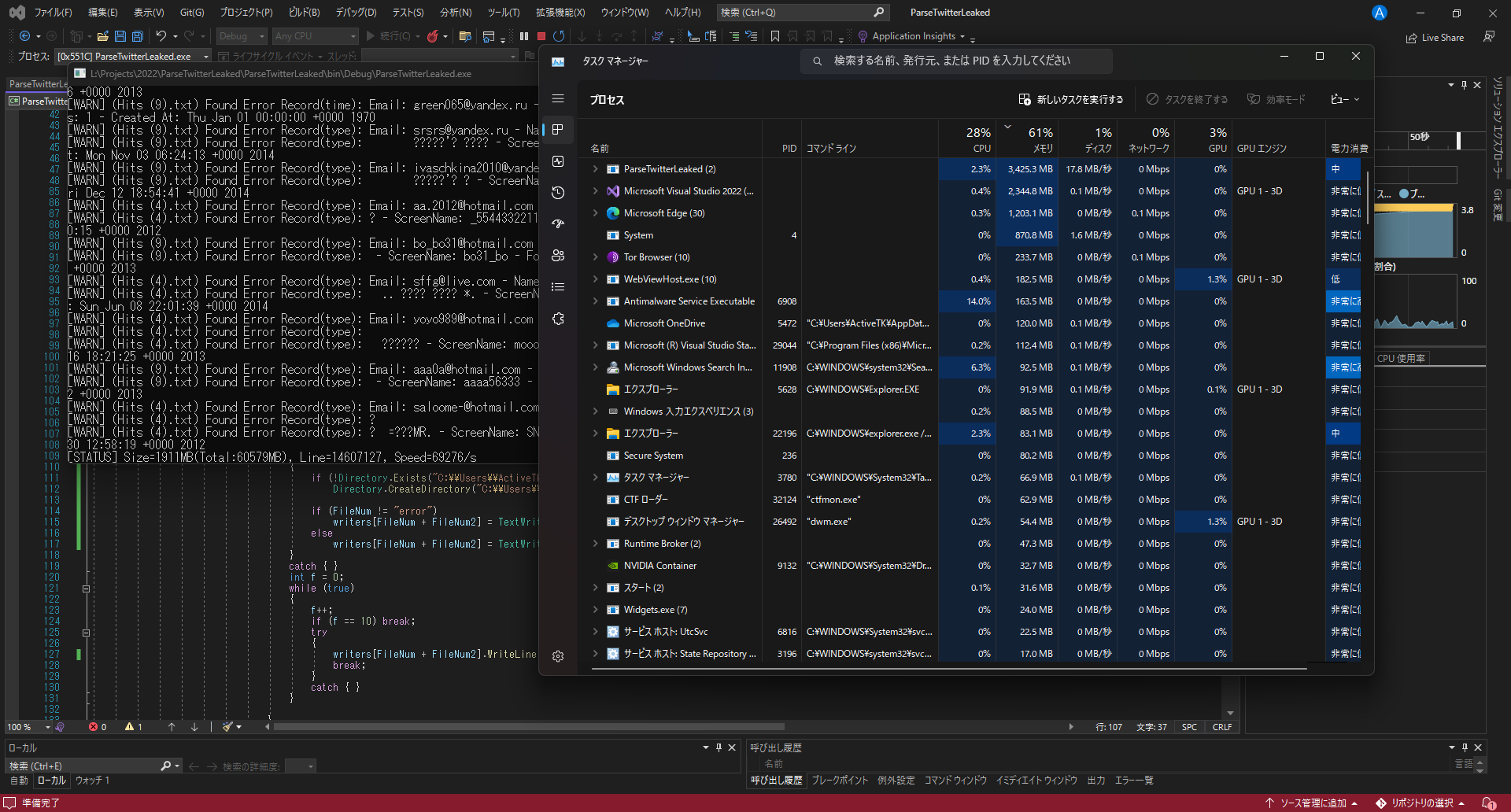
Task: Click Application Insights lightbulb icon
Action: click(863, 36)
